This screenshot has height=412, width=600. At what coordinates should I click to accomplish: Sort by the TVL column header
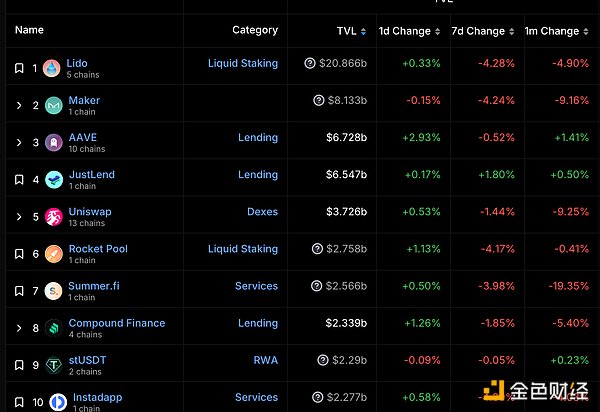click(x=351, y=31)
